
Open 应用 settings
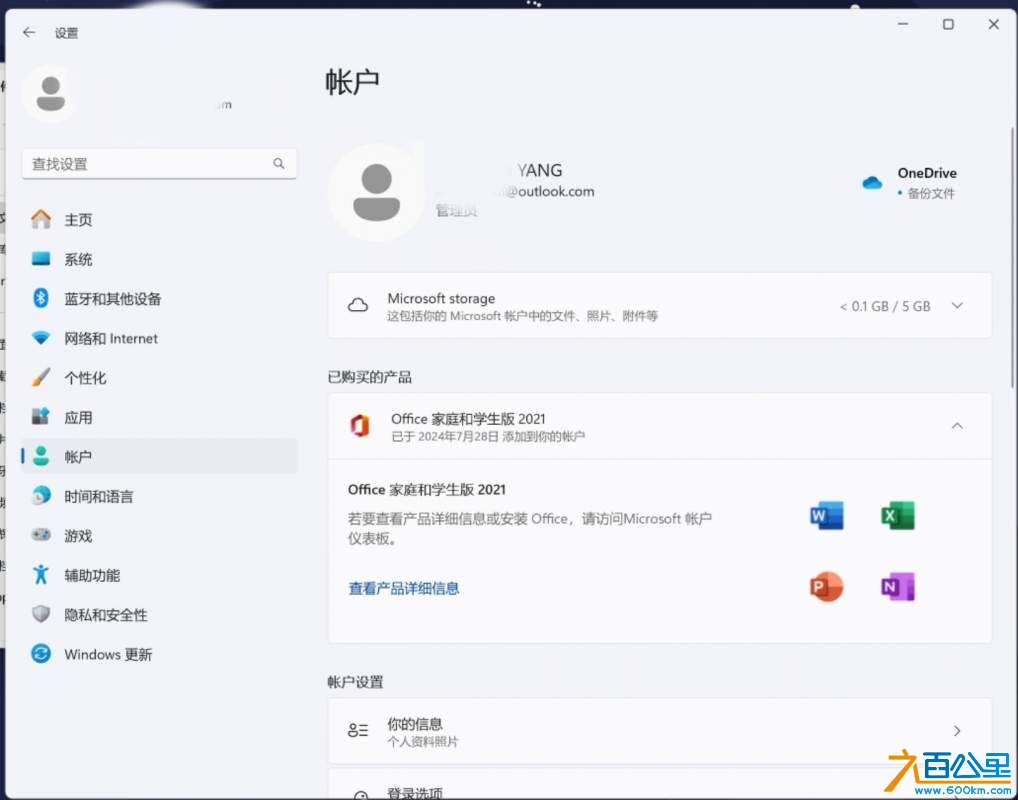(159, 418)
